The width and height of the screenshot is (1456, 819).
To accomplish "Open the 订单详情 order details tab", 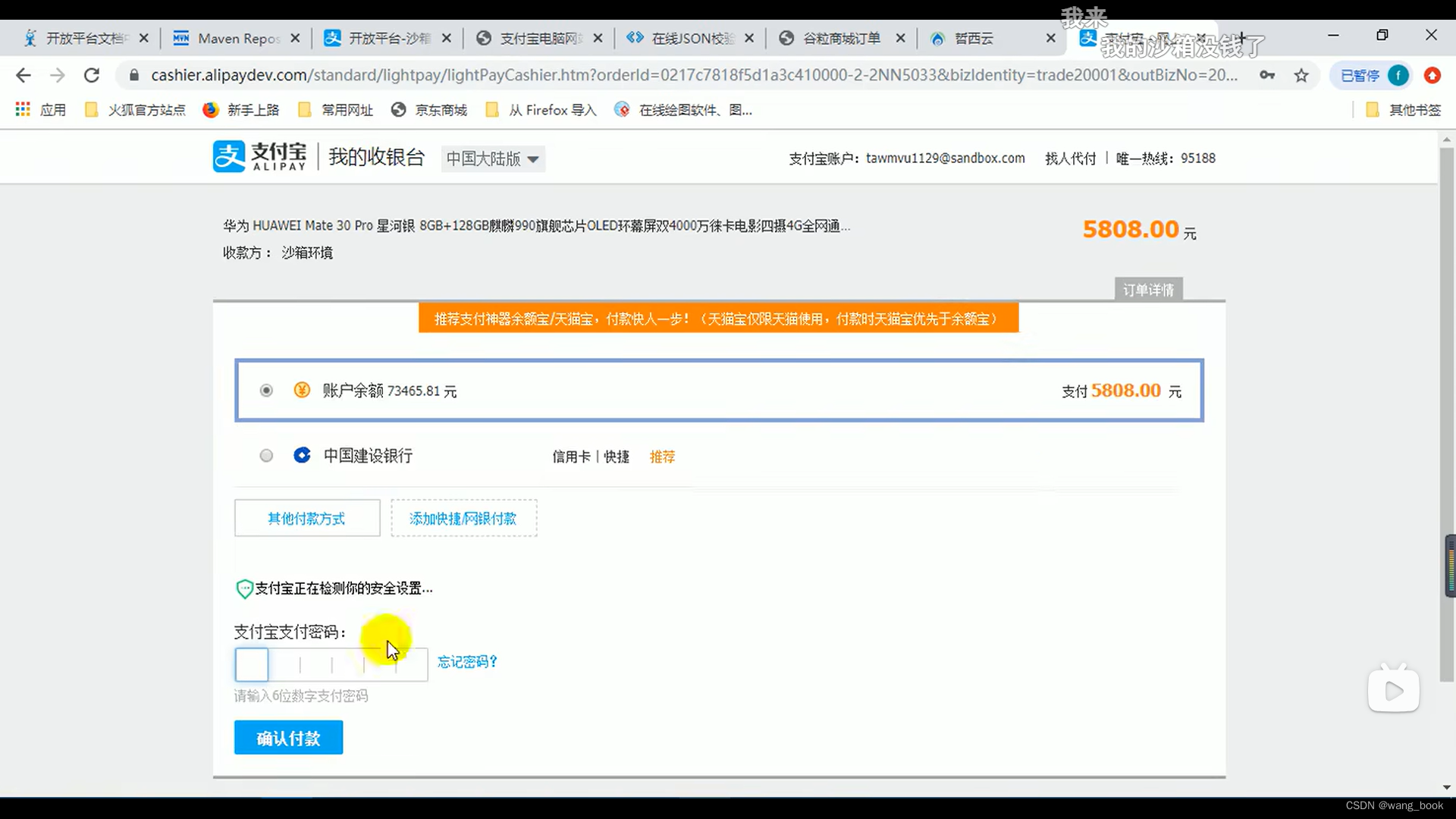I will [1148, 290].
